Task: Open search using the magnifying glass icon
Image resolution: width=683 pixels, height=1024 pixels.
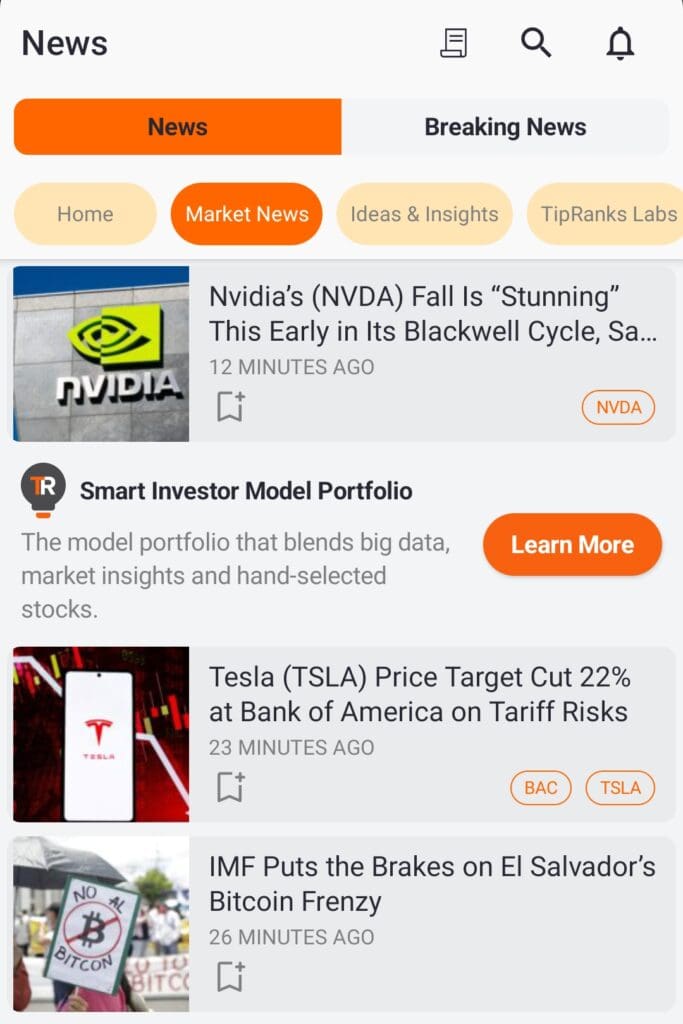Action: 536,43
